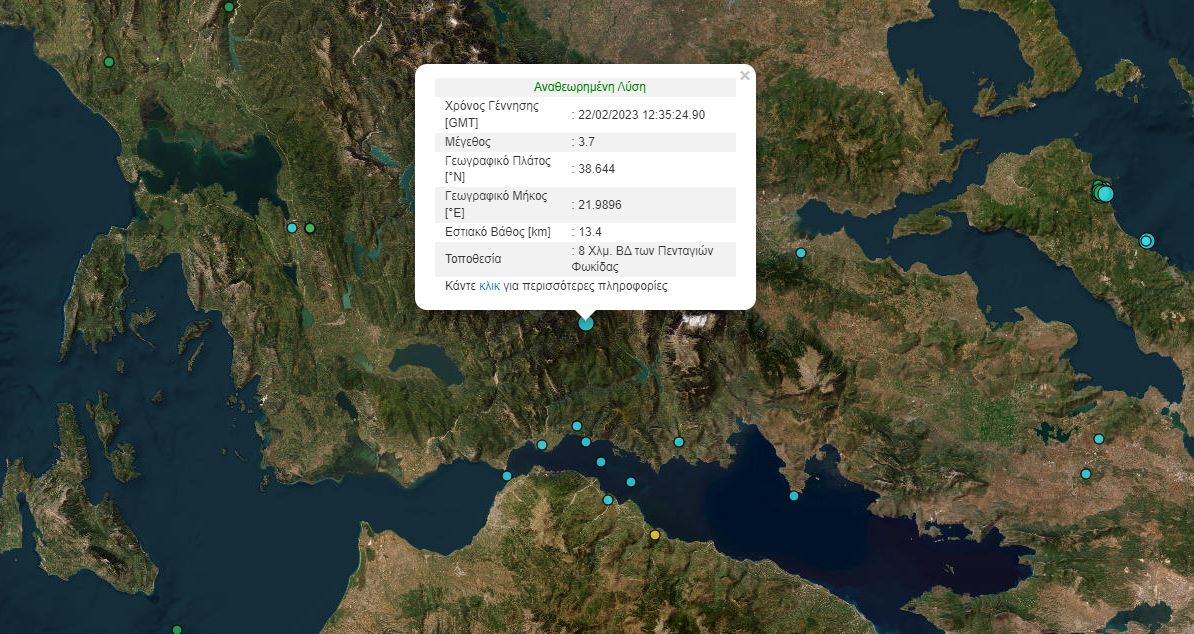Image resolution: width=1194 pixels, height=634 pixels.
Task: Click the origin time value 22/02/2023
Action: point(641,114)
